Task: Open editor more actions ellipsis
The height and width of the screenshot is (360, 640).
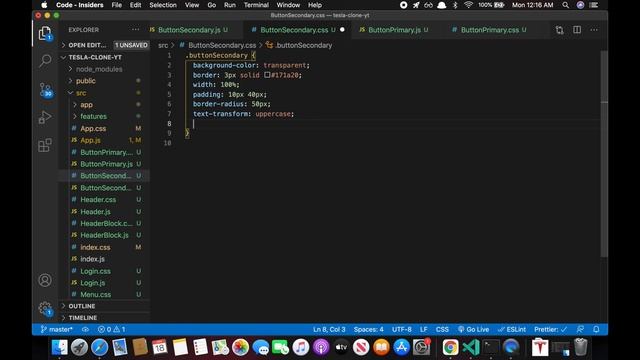Action: (x=594, y=30)
